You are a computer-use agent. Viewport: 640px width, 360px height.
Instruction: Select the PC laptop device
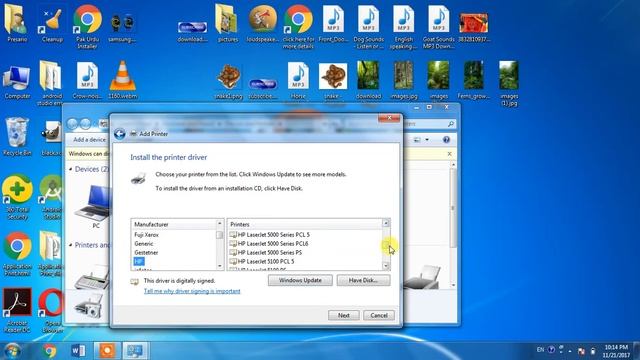(95, 206)
